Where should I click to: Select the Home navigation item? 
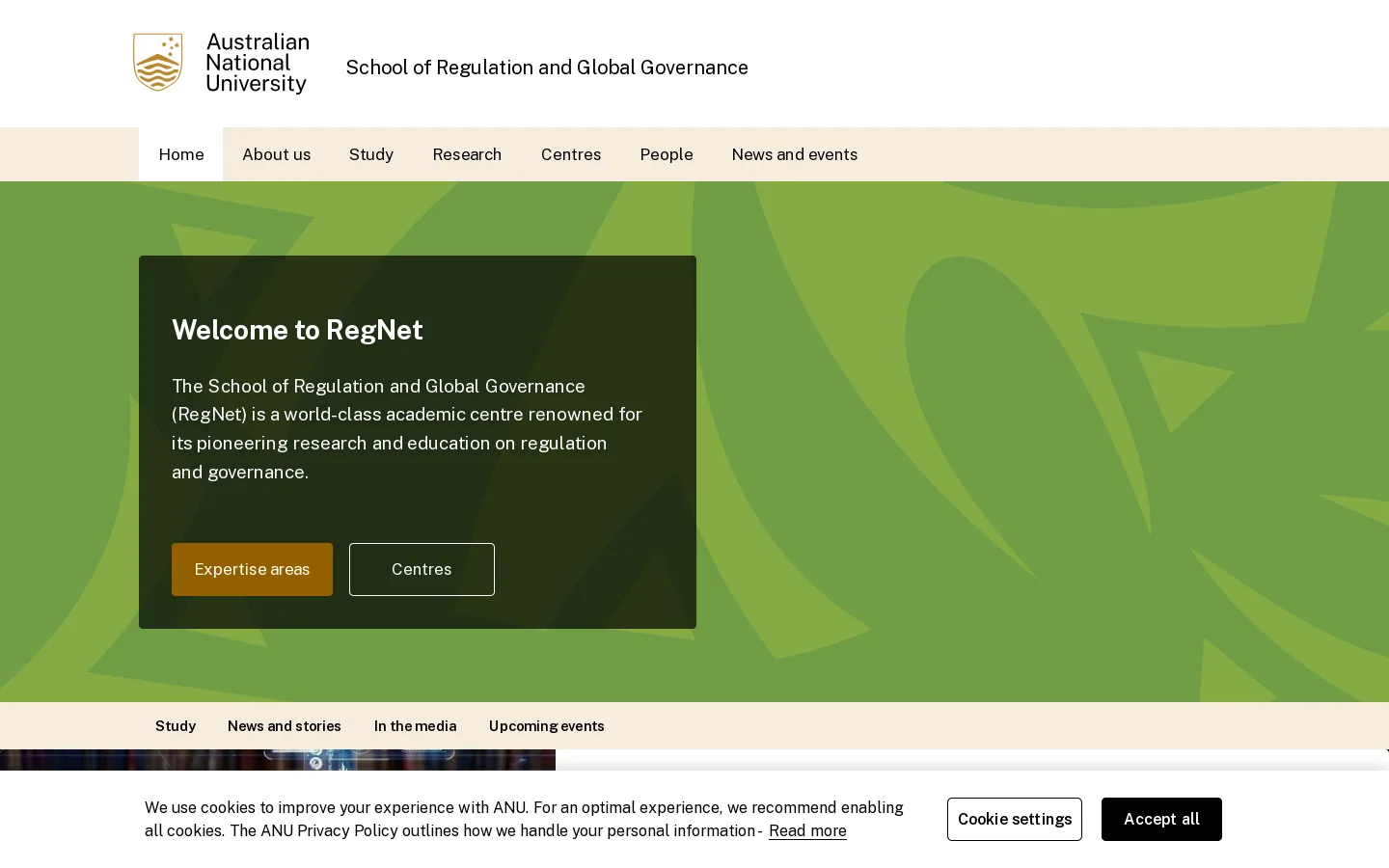point(181,154)
